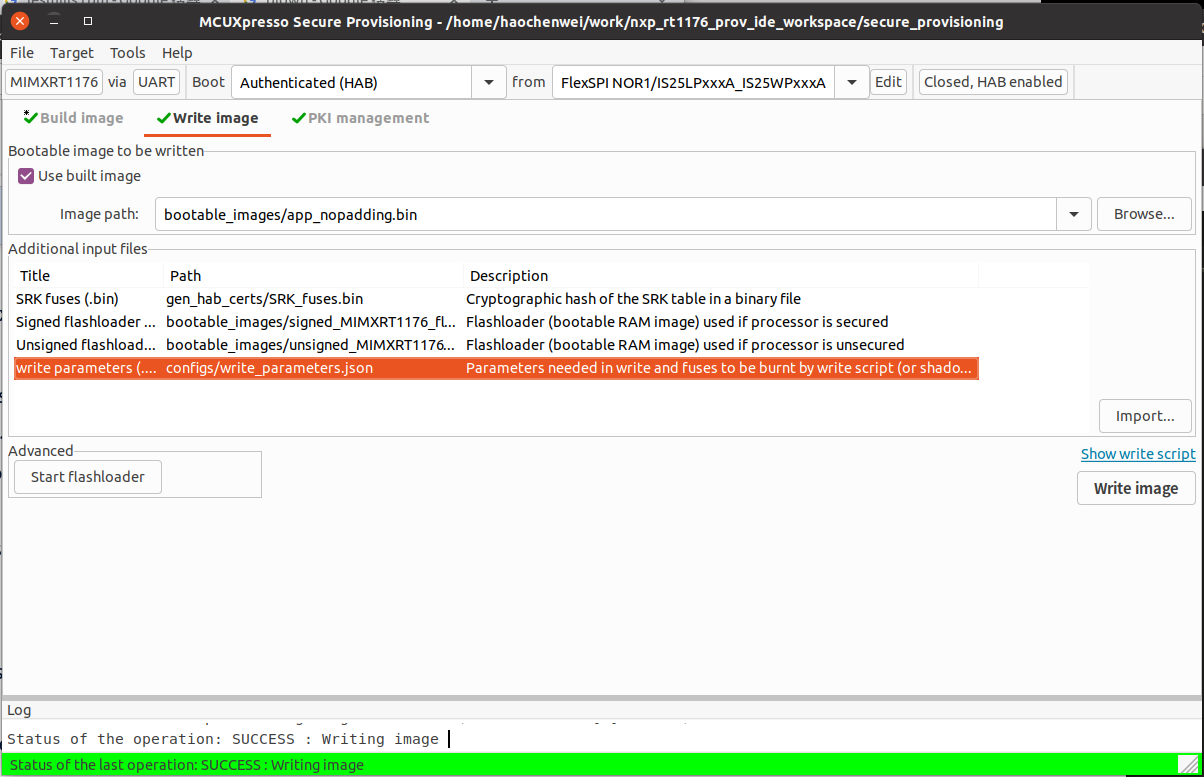Click the Closed, HAB enabled lifecycle button
Viewport: 1204px width, 777px height.
(993, 82)
